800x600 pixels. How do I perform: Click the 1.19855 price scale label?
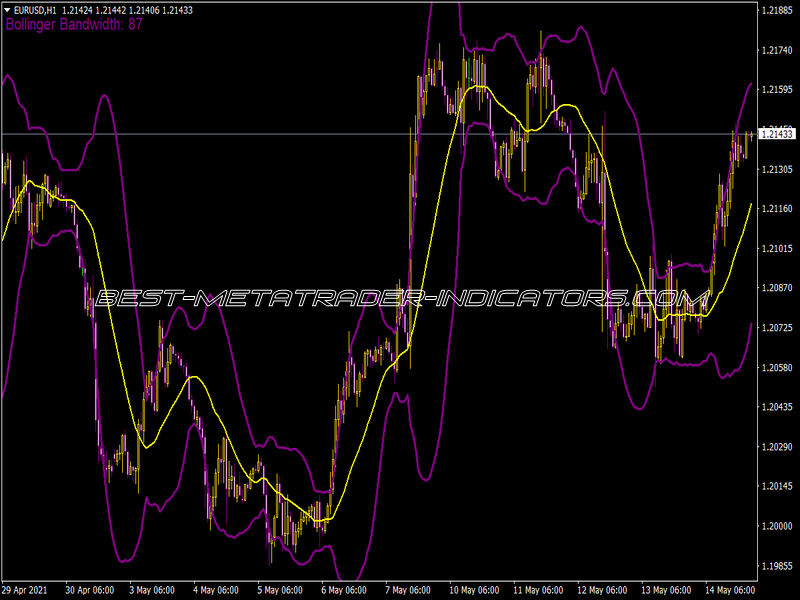(777, 566)
